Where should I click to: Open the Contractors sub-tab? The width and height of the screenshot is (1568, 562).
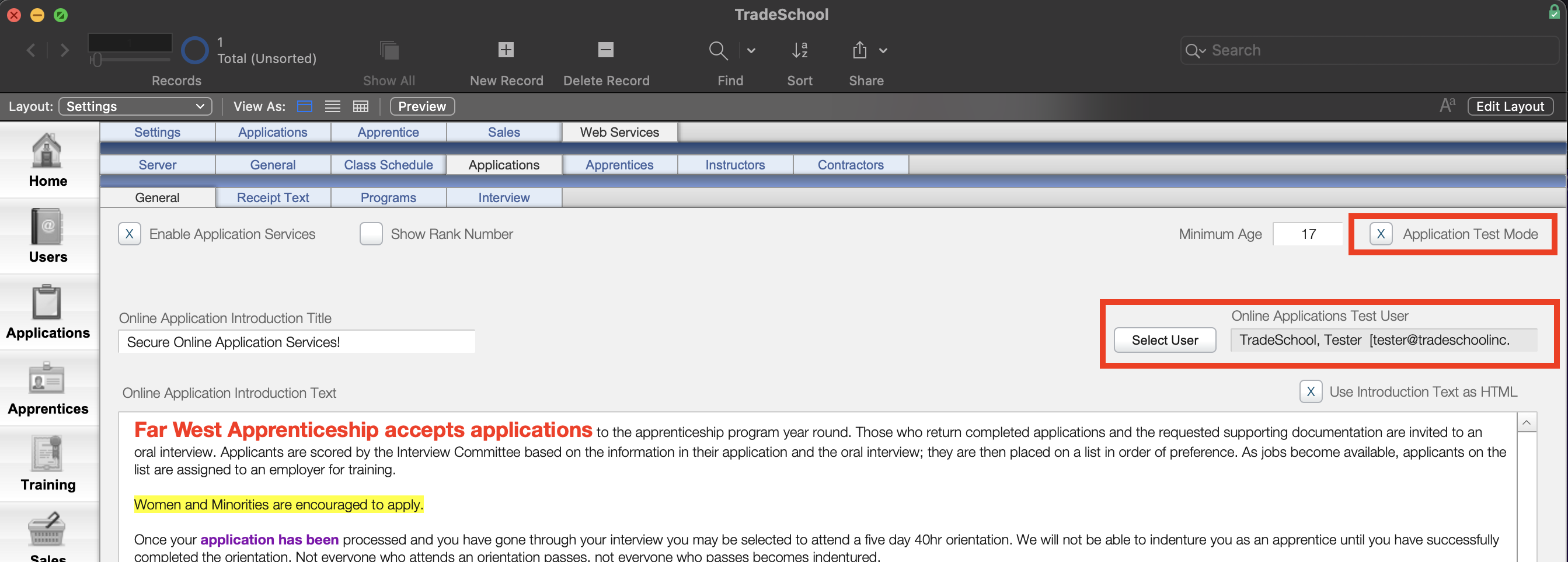point(851,165)
